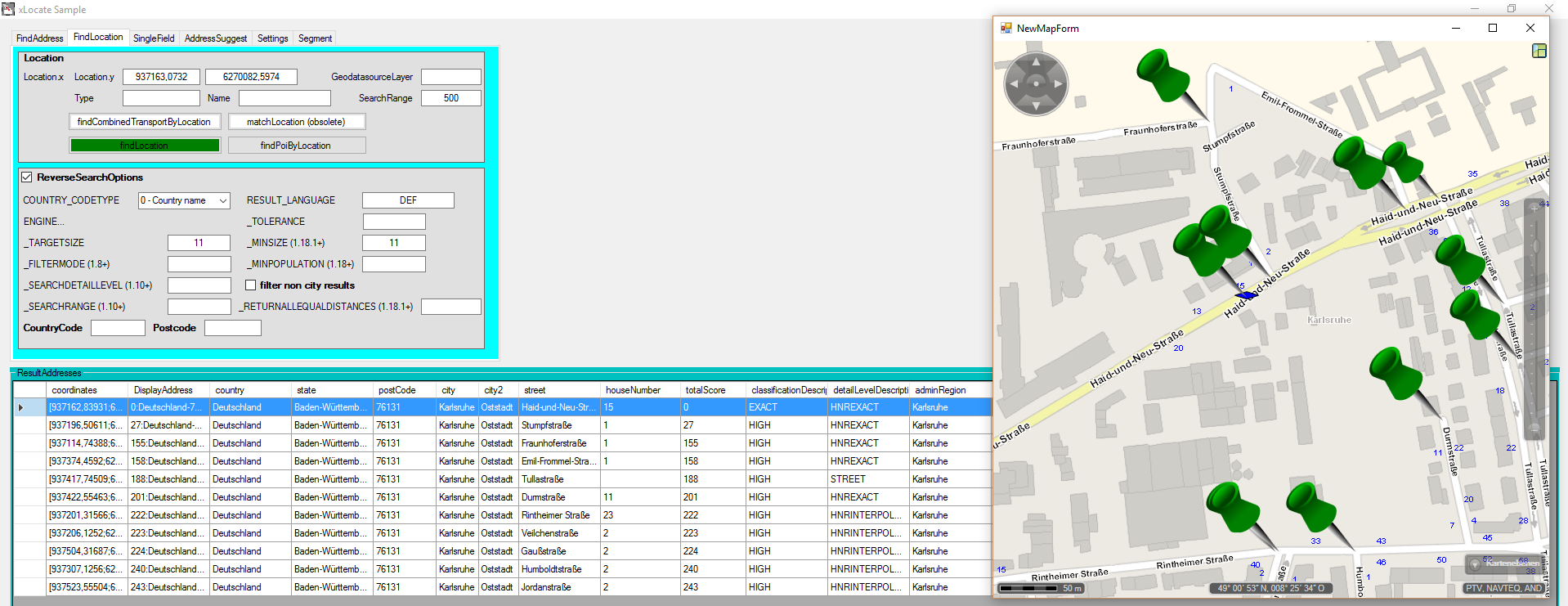Click the zoom out minus on map
This screenshot has width=1568, height=606.
point(1534,428)
